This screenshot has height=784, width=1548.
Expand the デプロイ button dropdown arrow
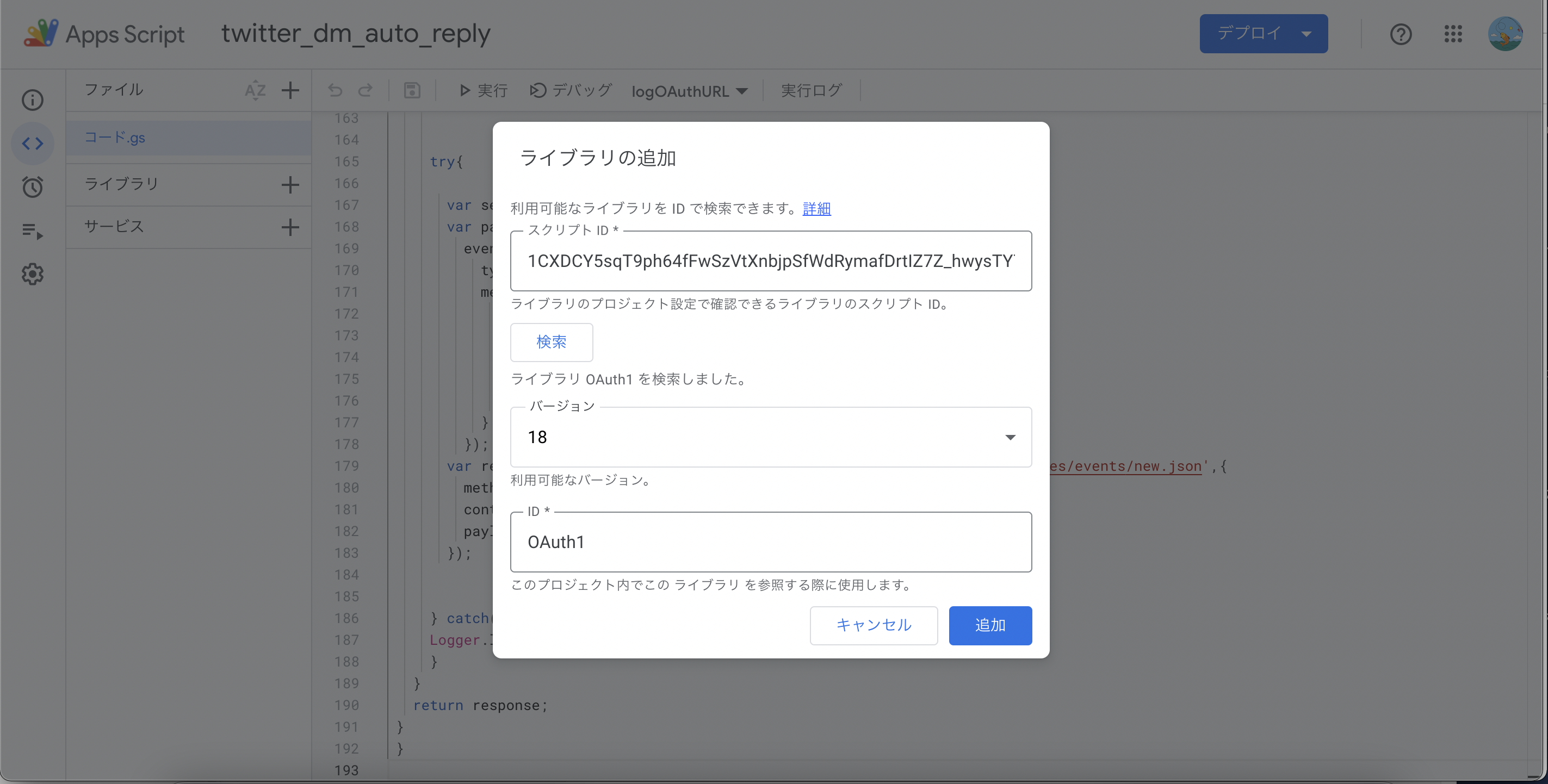pyautogui.click(x=1306, y=34)
